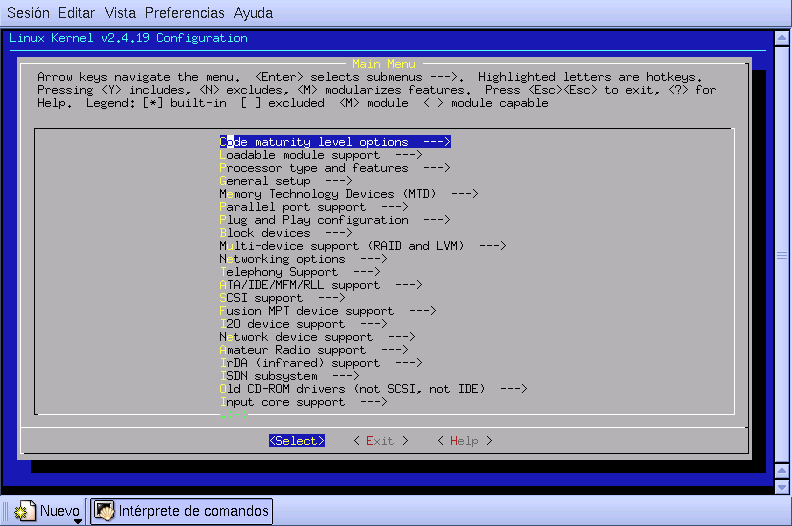
Task: Open ATA/IDE/MFM/RLL support entry
Action: 321,285
